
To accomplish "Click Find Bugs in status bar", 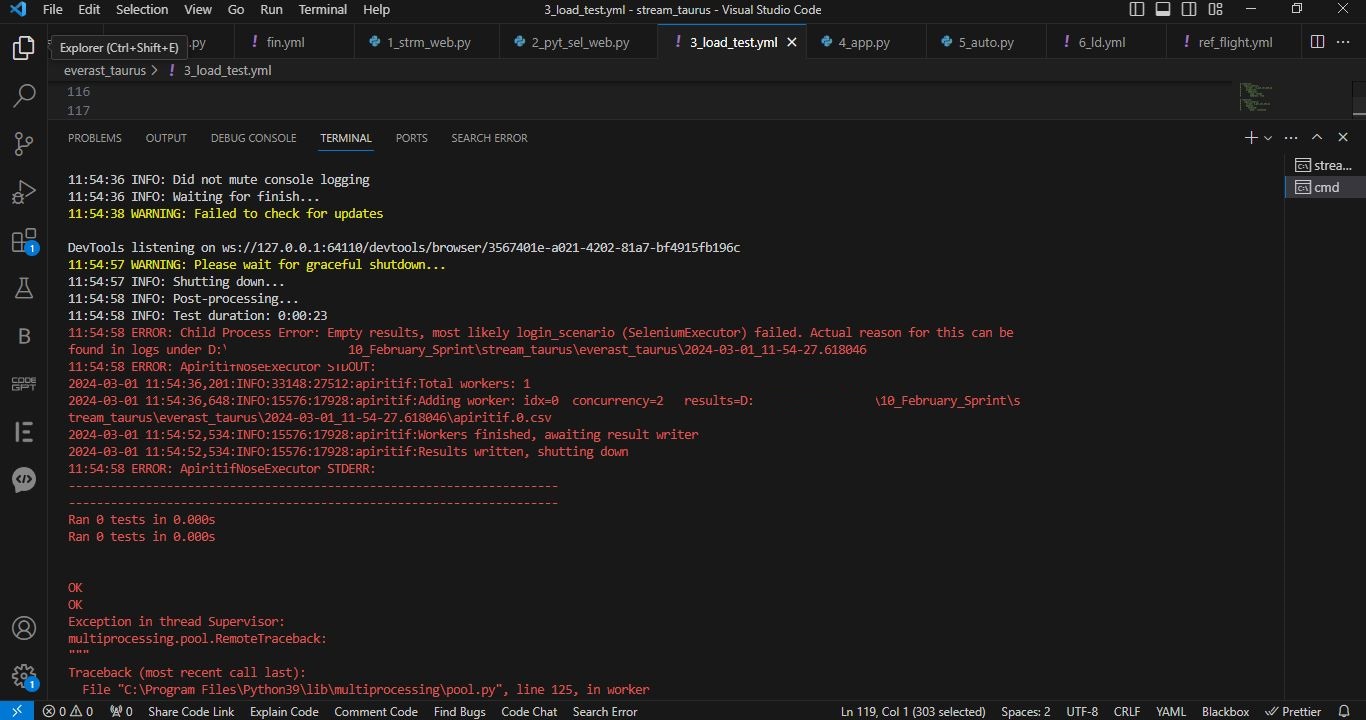I will coord(459,711).
